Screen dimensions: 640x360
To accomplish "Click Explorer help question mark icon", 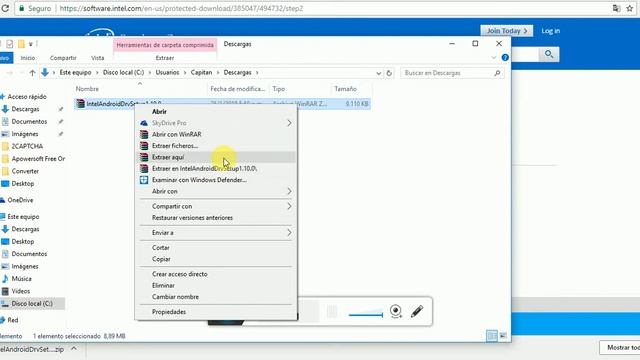I will point(505,58).
